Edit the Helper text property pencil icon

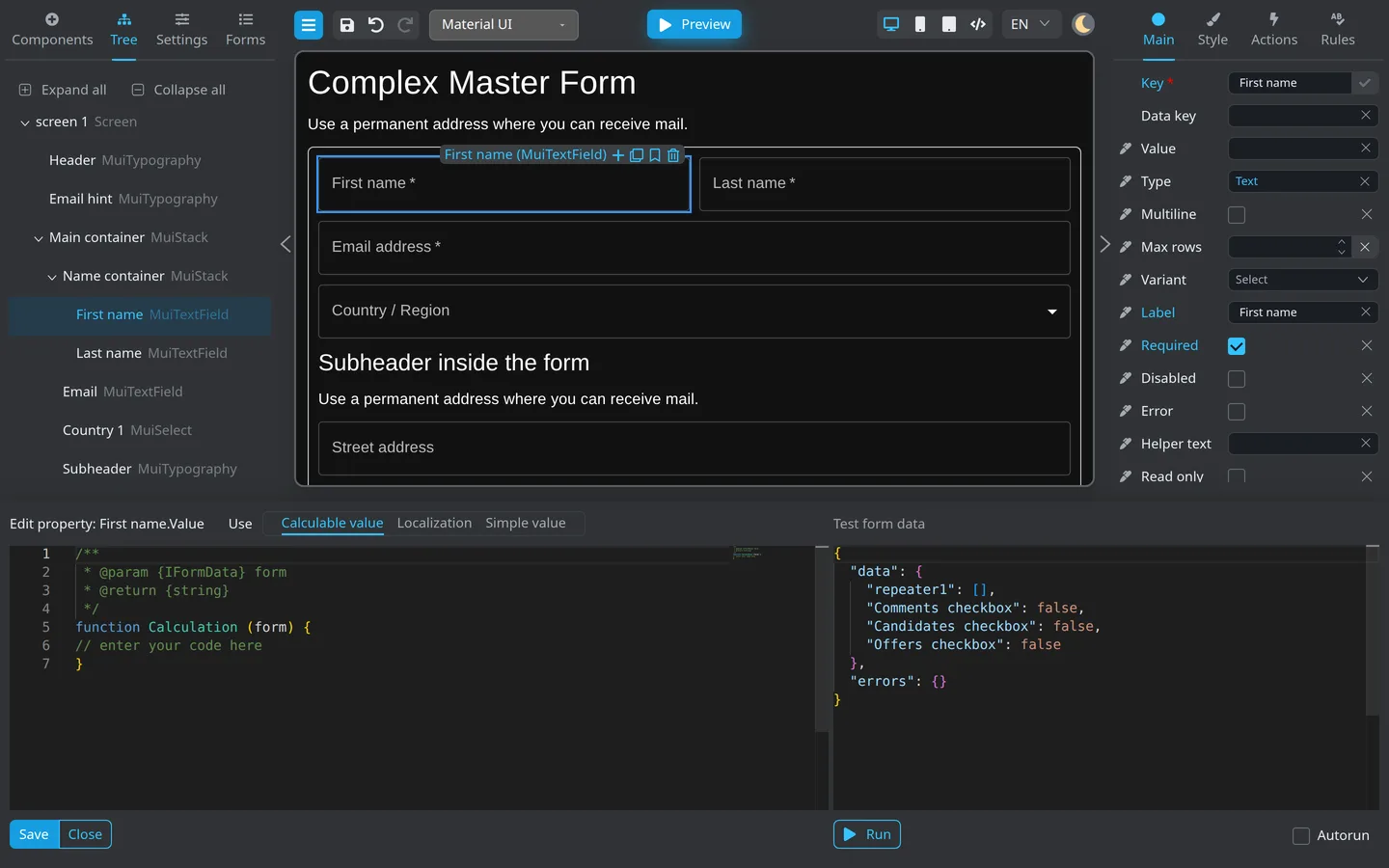pos(1126,444)
